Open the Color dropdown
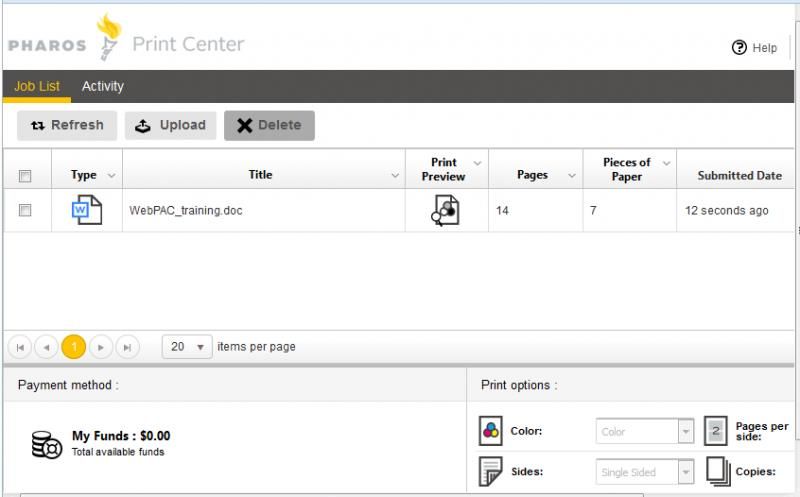The image size is (800, 497). [645, 432]
